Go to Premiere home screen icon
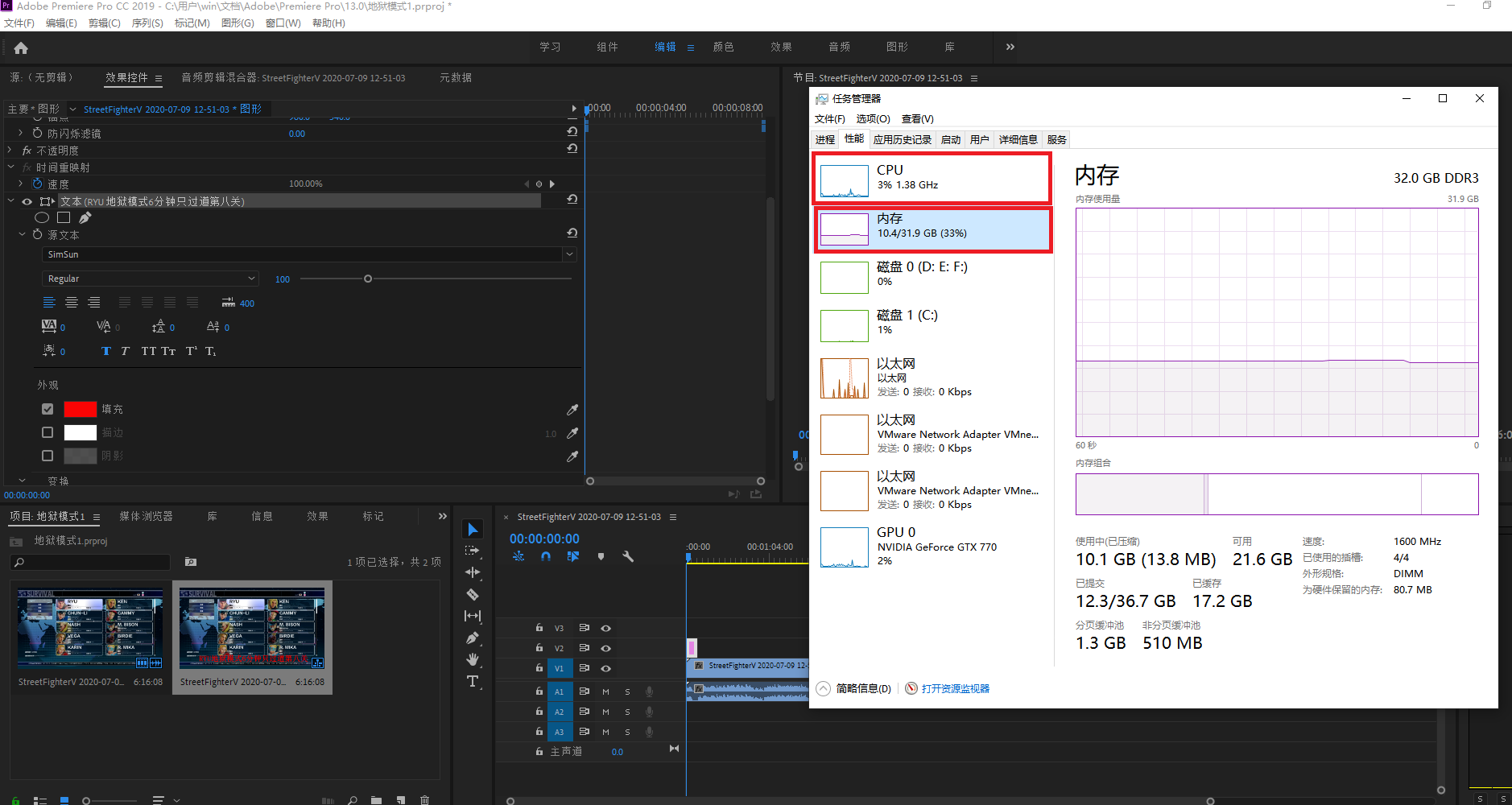Screen dimensions: 1512x805 [21, 48]
